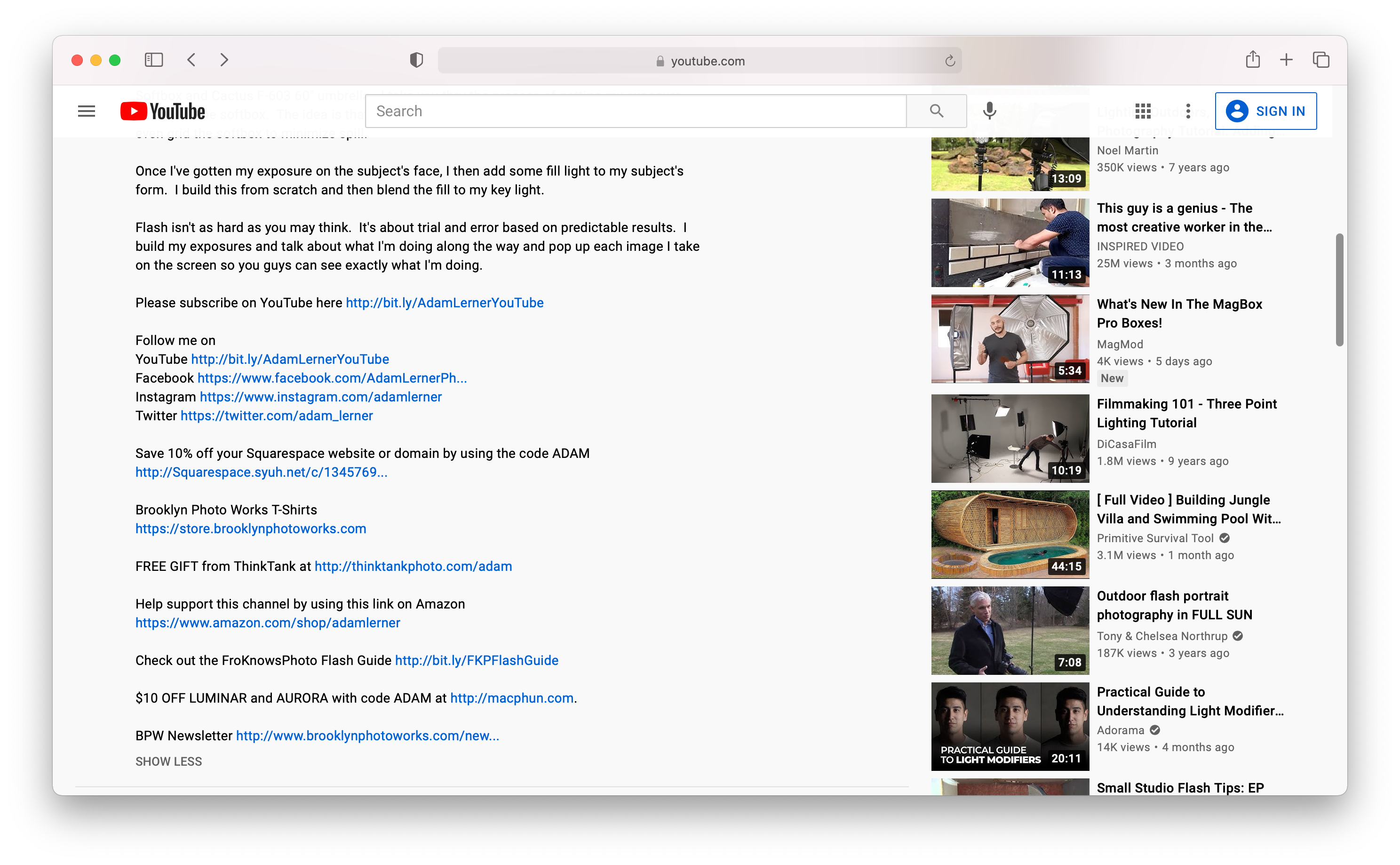Open Adam Lerner's Facebook link
The width and height of the screenshot is (1400, 865).
point(332,378)
